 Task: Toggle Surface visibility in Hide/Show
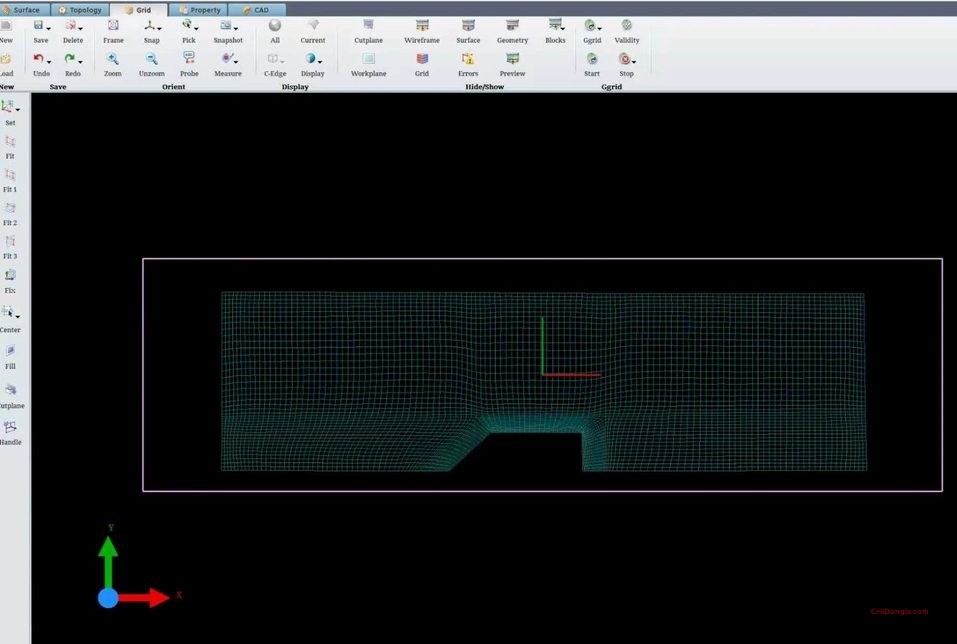[468, 25]
